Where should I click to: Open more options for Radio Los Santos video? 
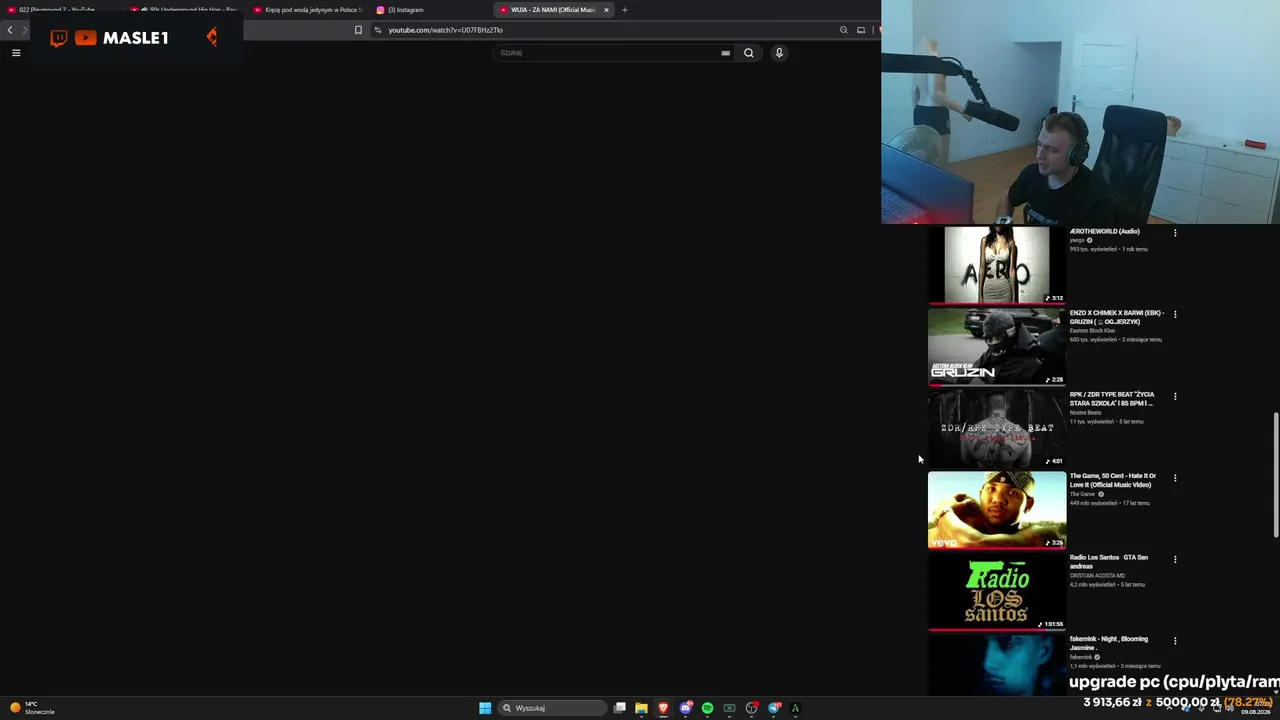pos(1175,559)
